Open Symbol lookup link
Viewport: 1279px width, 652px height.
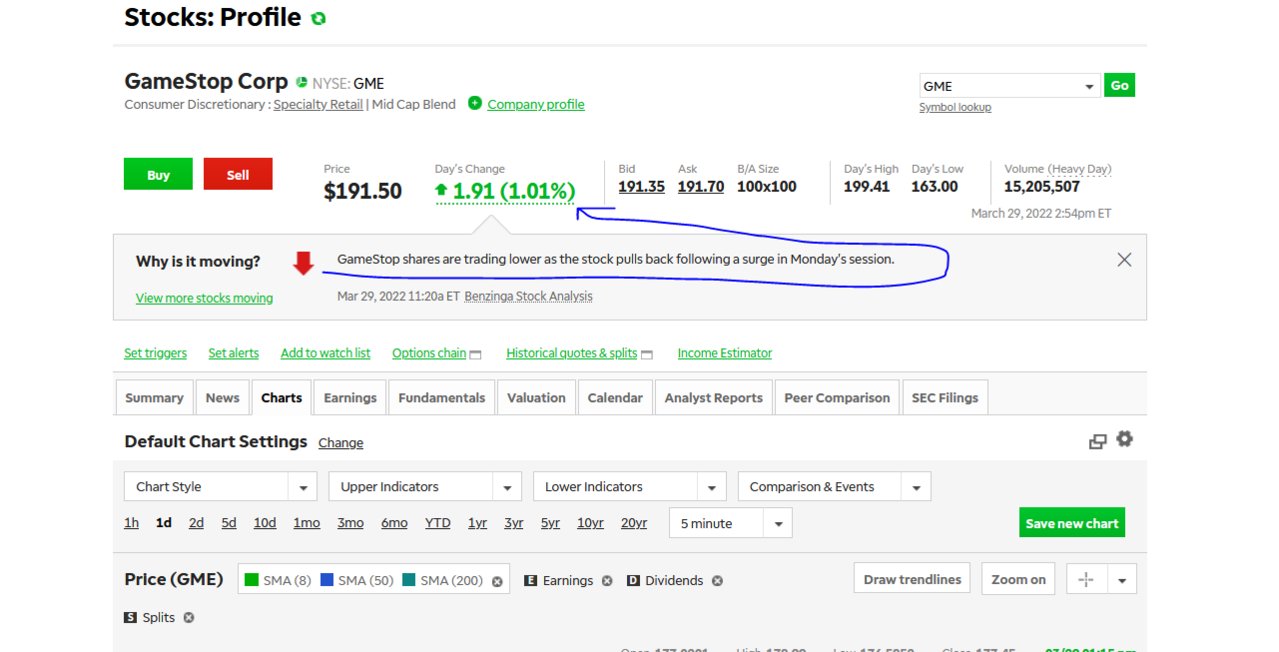coord(955,107)
